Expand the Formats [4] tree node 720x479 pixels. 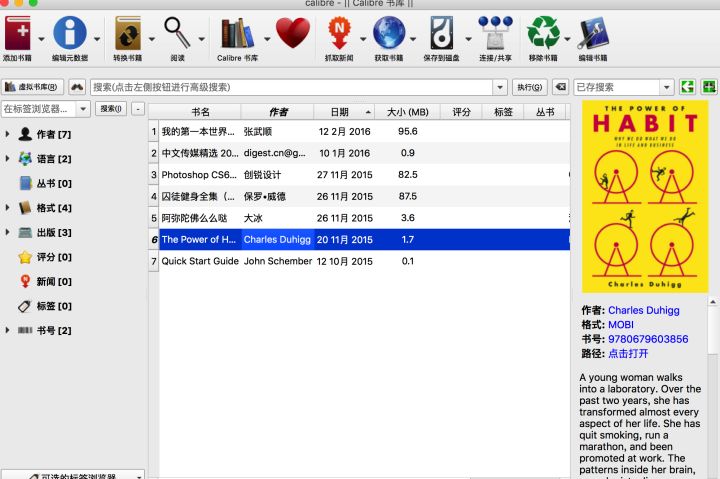tap(7, 208)
